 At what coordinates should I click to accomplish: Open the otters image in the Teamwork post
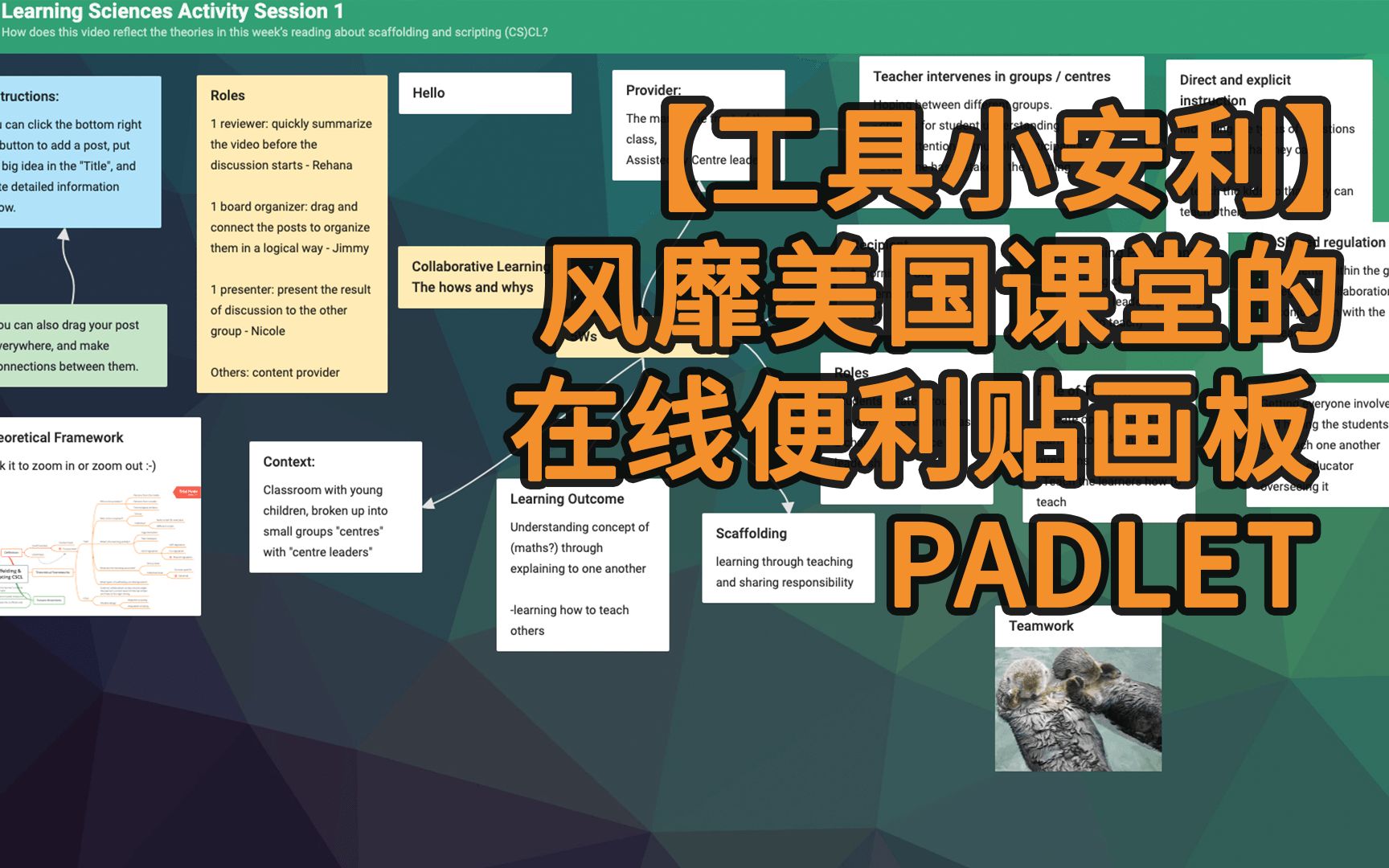[1078, 709]
